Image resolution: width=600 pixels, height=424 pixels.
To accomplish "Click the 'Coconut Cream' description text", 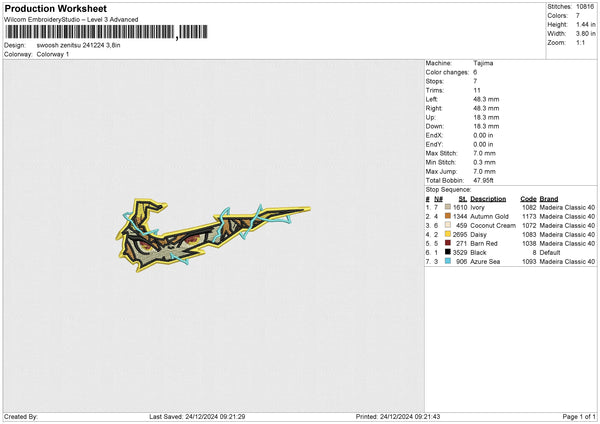I will coord(493,225).
